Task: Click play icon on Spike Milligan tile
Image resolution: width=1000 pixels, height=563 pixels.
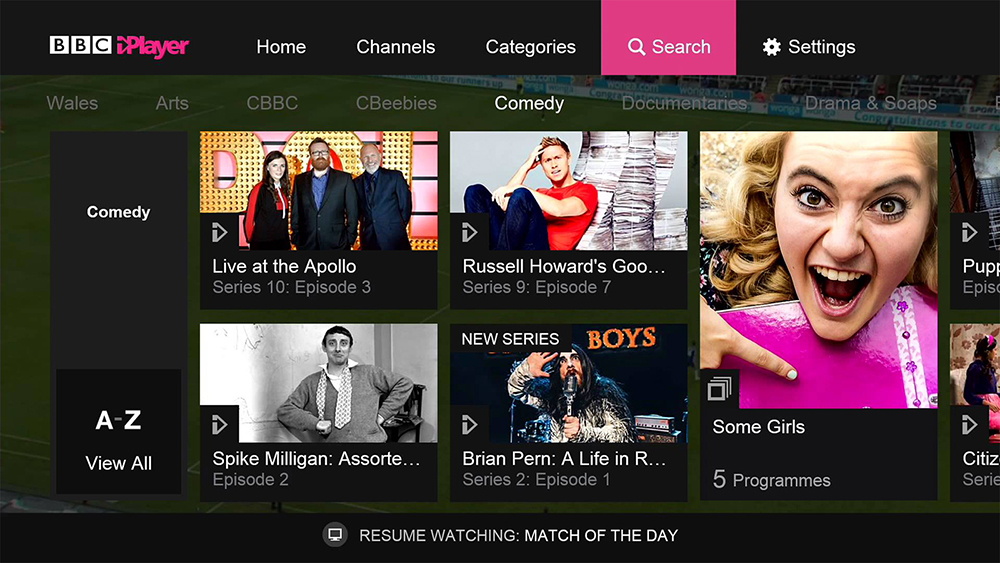Action: (x=219, y=424)
